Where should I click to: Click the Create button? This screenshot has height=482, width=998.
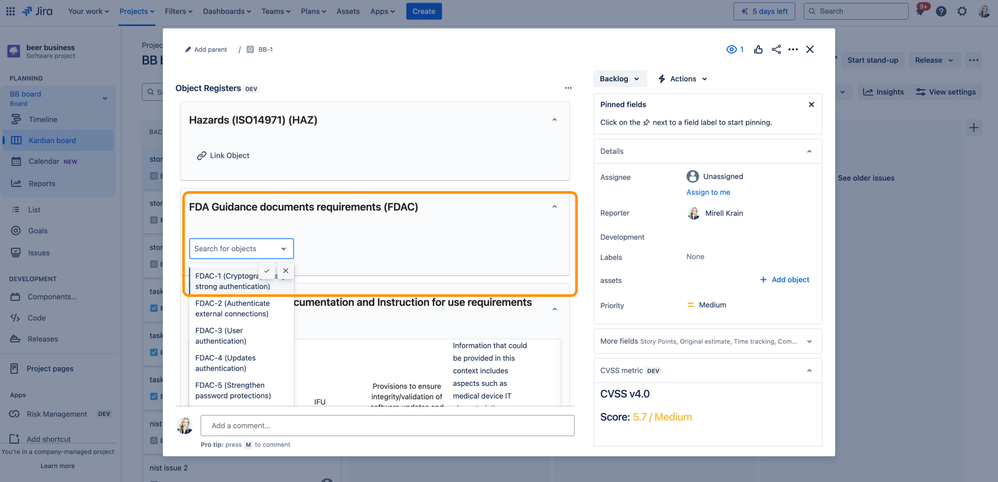click(x=424, y=11)
